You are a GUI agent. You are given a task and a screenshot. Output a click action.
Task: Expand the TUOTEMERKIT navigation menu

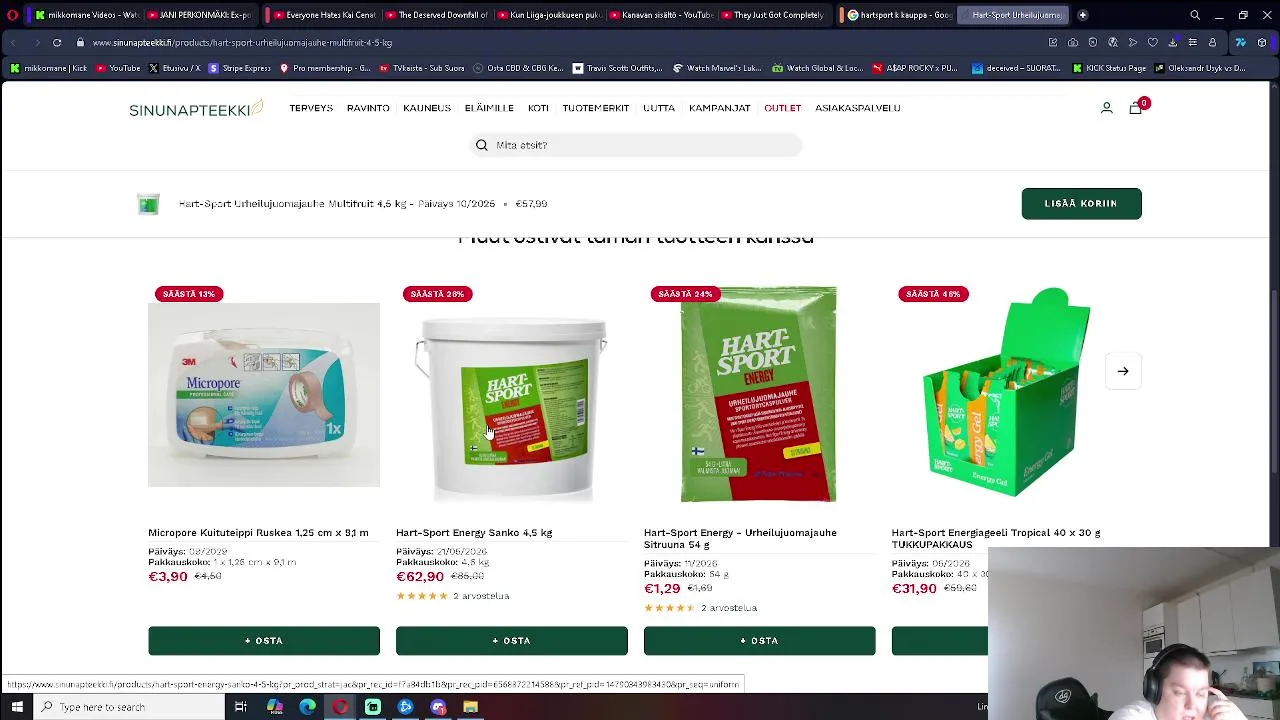point(595,108)
